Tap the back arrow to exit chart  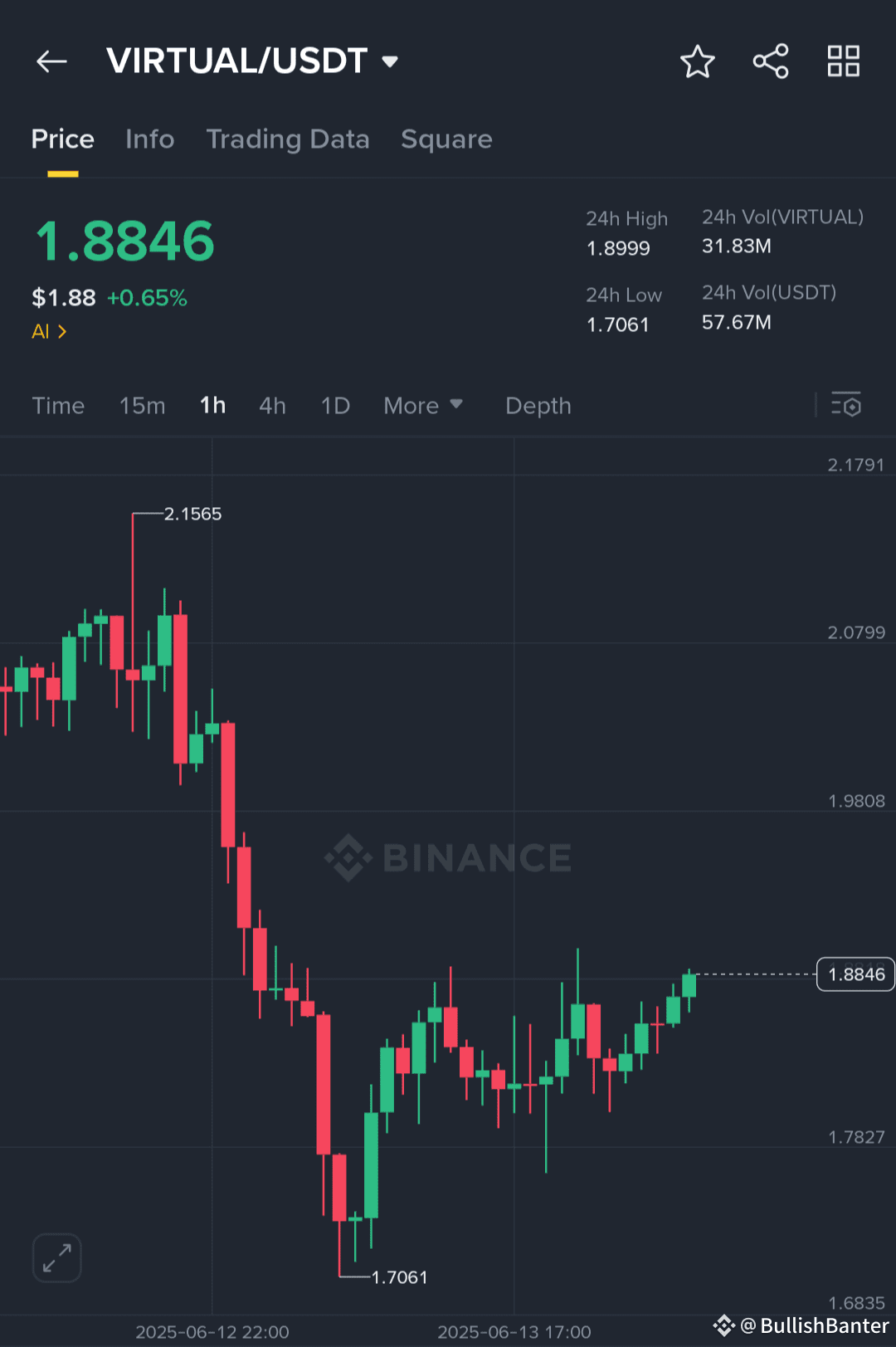[x=51, y=61]
